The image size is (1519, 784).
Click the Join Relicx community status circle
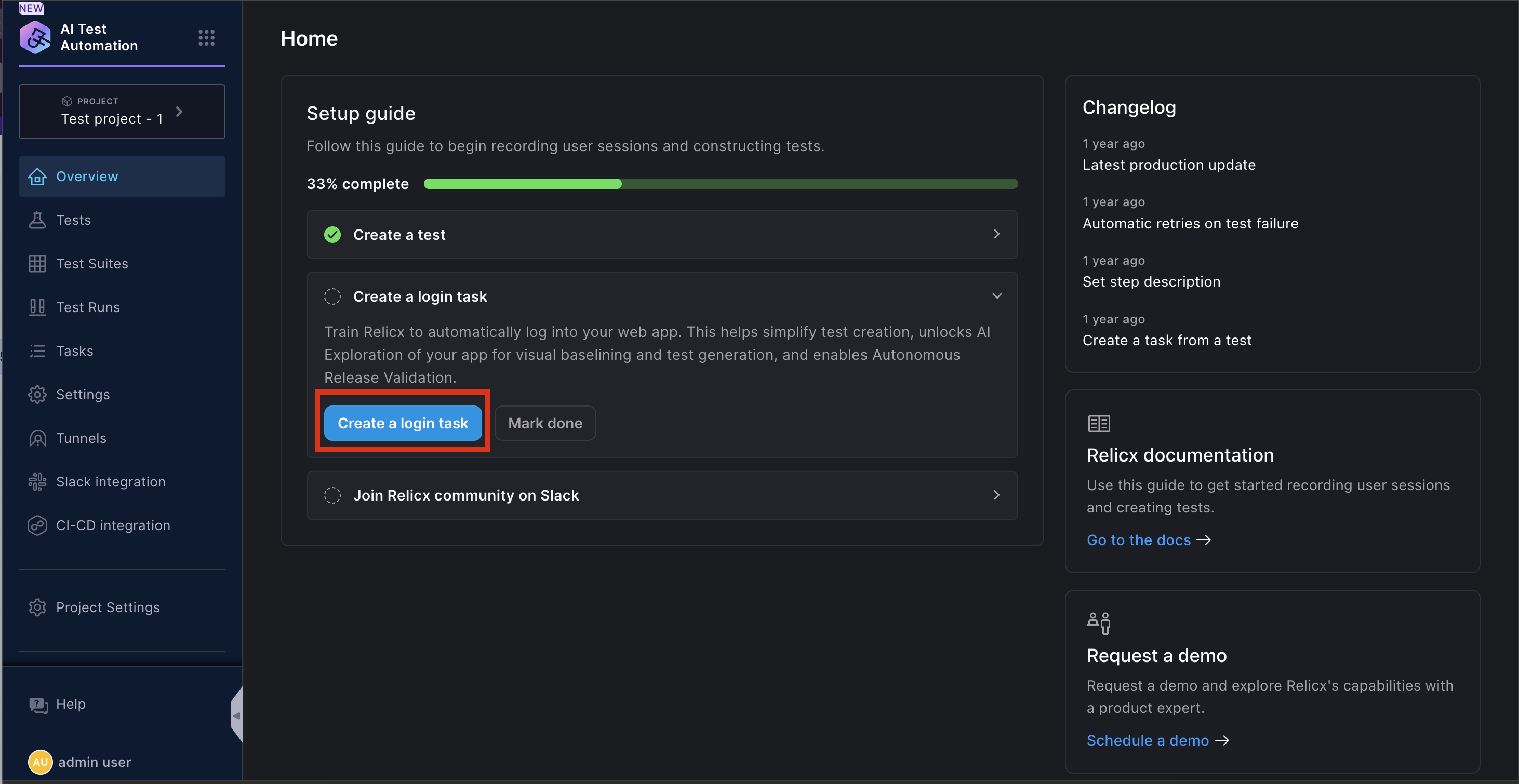332,495
